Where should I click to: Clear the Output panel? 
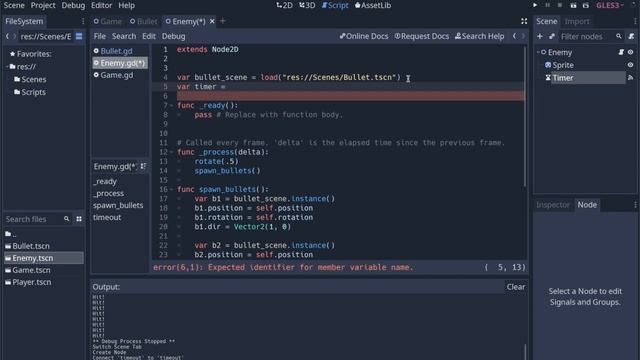pyautogui.click(x=516, y=287)
